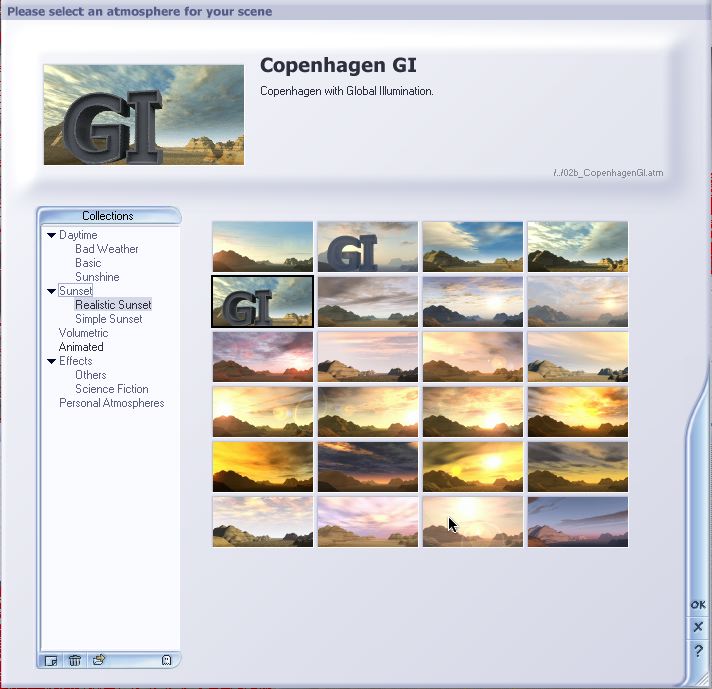The image size is (712, 689).
Task: Click the Collections panel header
Action: [x=109, y=216]
